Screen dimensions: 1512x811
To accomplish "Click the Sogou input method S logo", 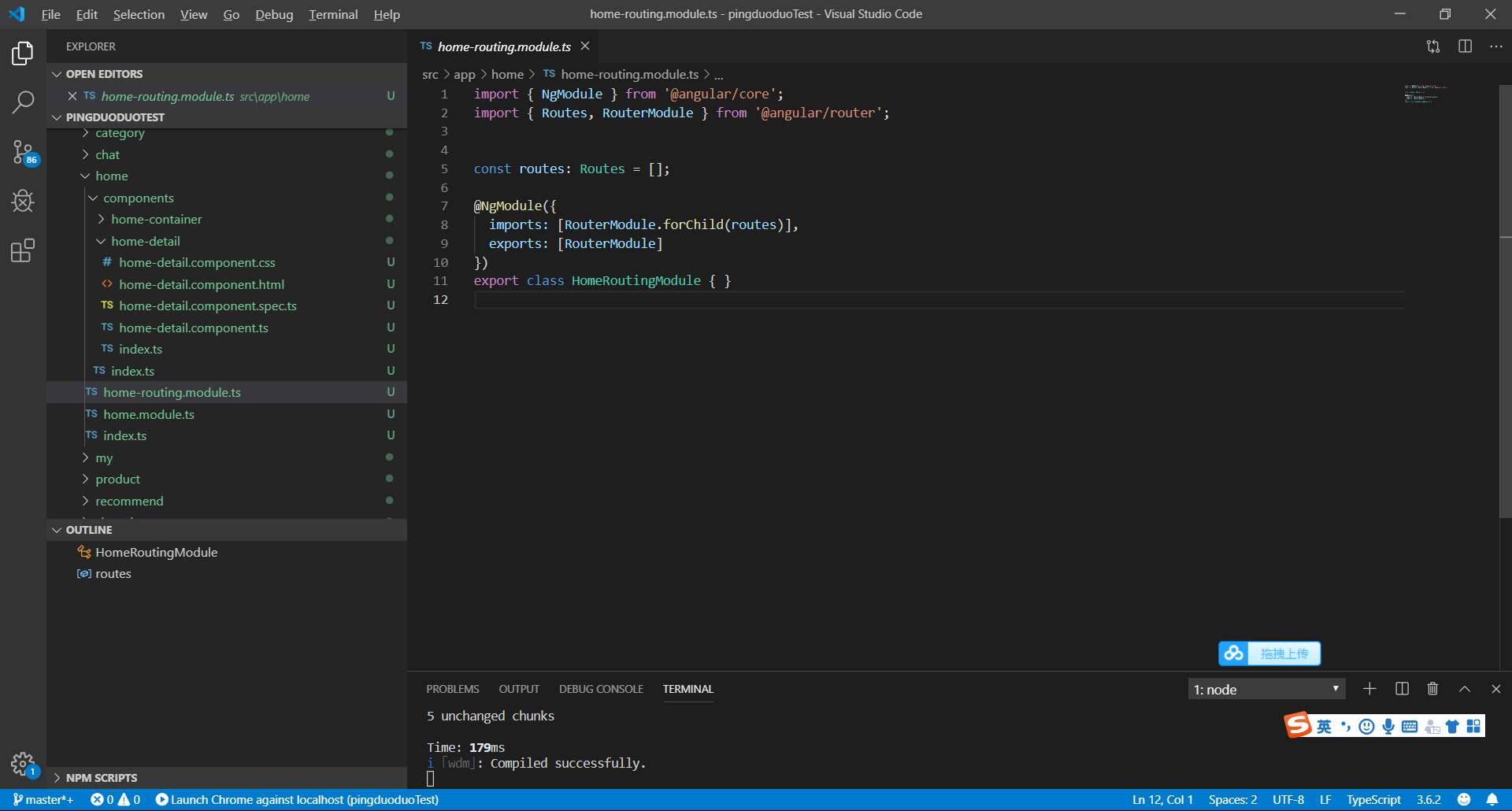I will 1299,725.
